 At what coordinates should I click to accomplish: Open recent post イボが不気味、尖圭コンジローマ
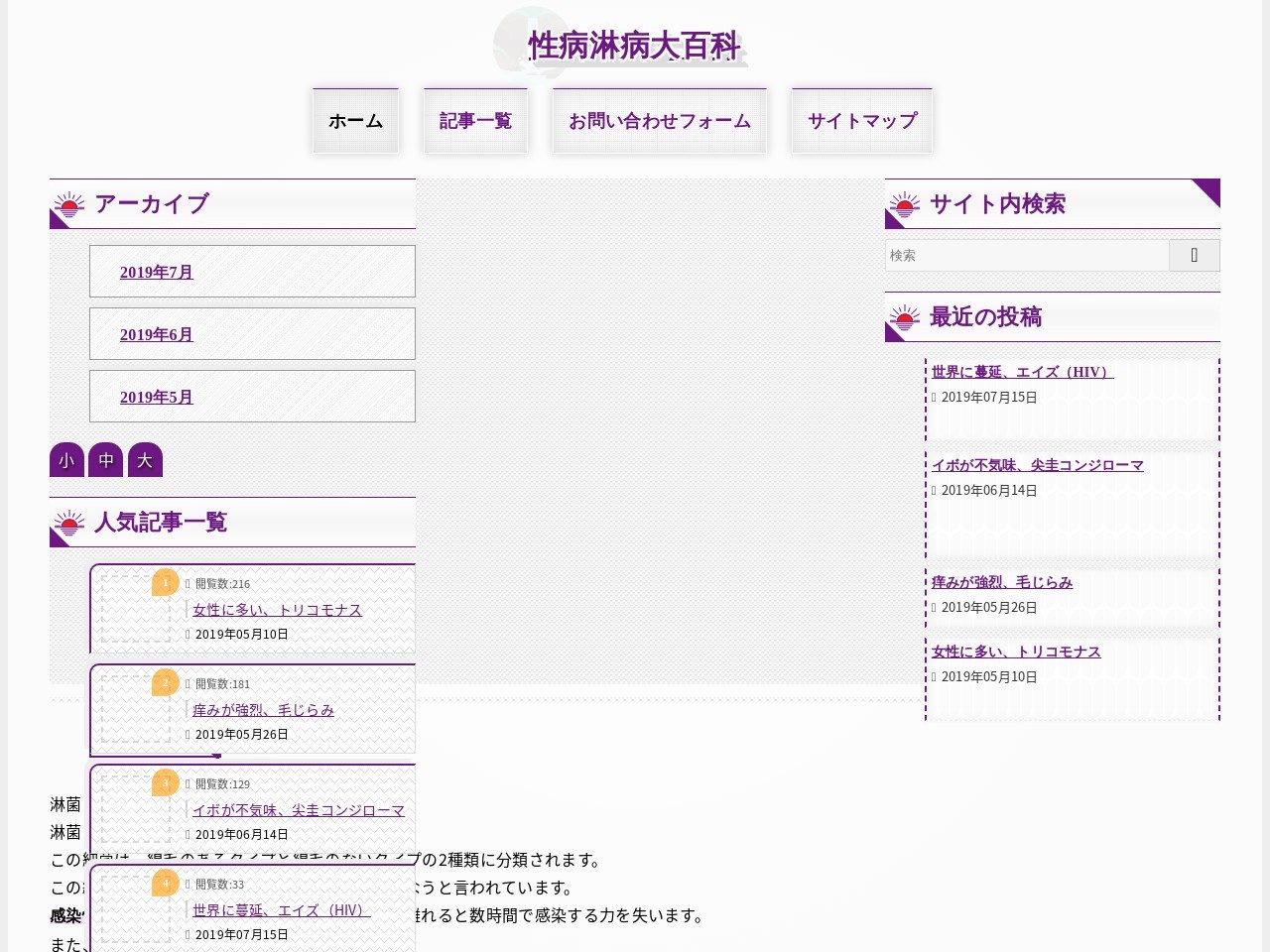click(x=1037, y=465)
